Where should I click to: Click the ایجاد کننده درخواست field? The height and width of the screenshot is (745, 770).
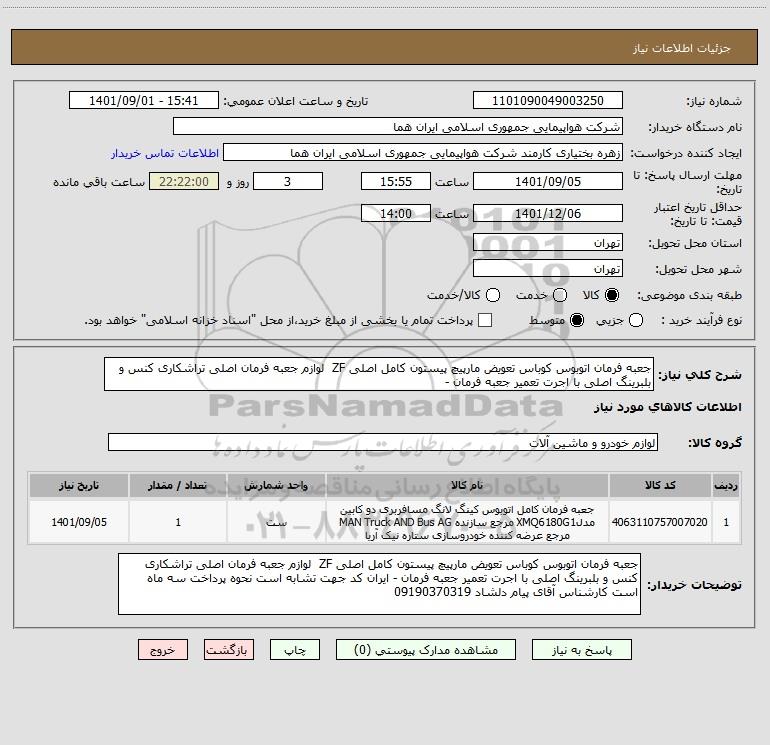pyautogui.click(x=423, y=152)
